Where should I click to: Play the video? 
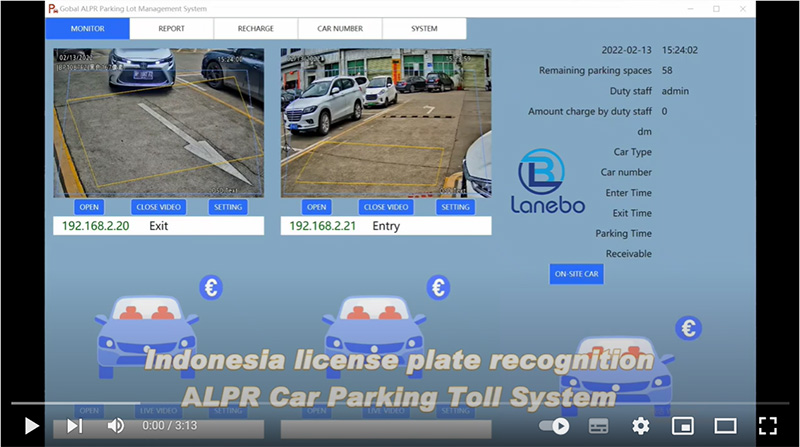(32, 426)
